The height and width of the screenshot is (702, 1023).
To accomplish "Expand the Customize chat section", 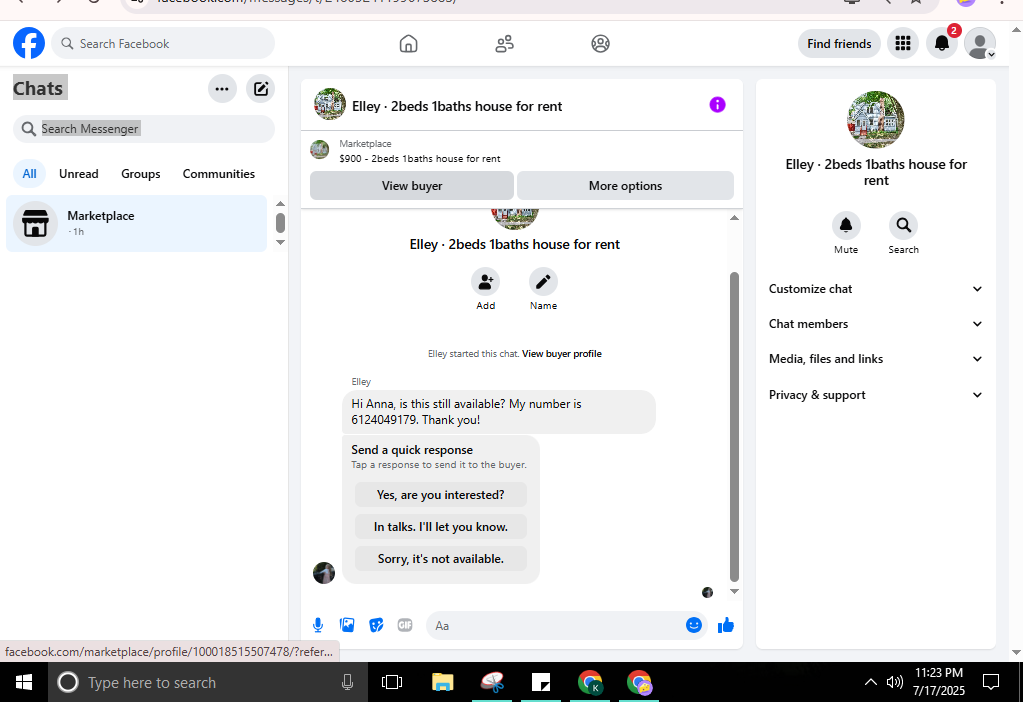I will pos(876,289).
